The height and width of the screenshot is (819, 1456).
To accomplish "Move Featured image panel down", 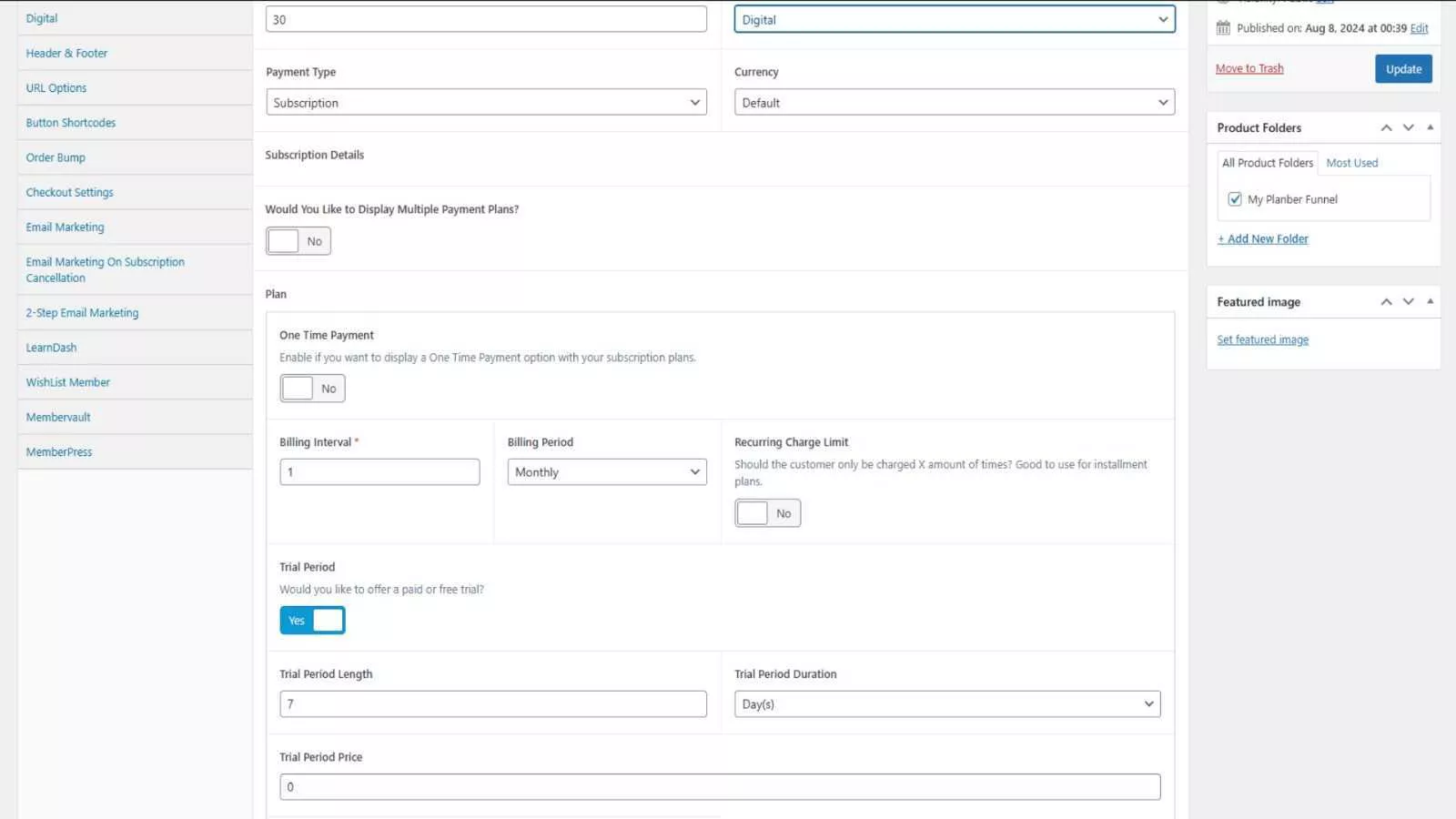I will coord(1408,302).
